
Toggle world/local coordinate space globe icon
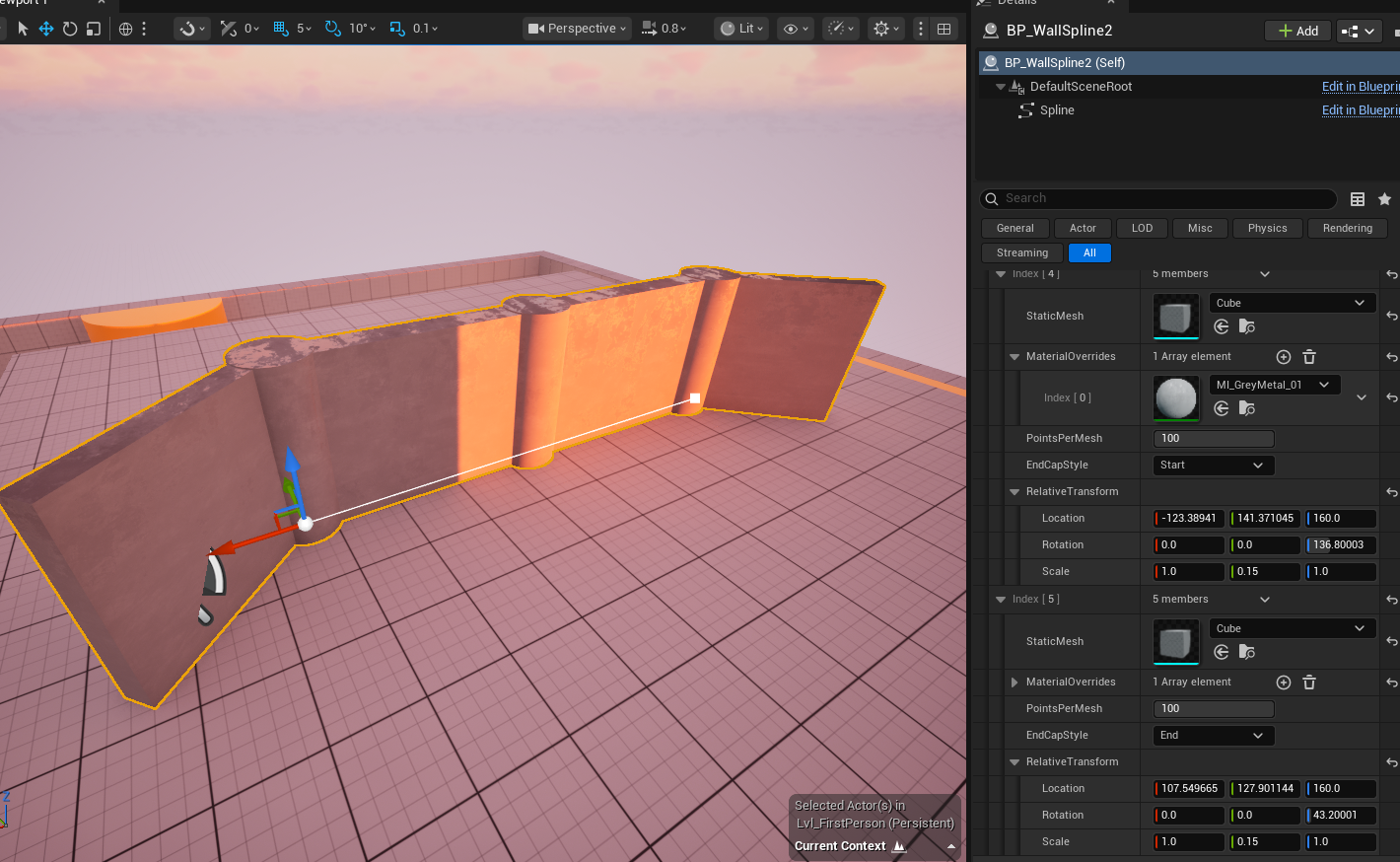coord(125,29)
